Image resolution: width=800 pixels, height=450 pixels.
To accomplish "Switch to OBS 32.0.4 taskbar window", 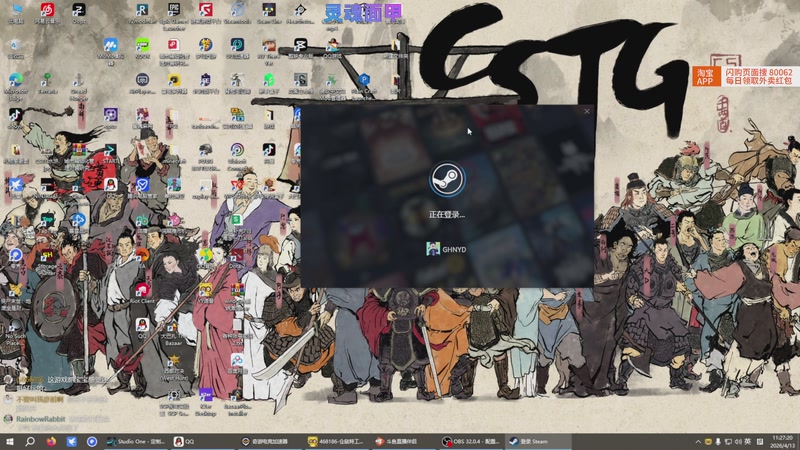I will [x=471, y=441].
